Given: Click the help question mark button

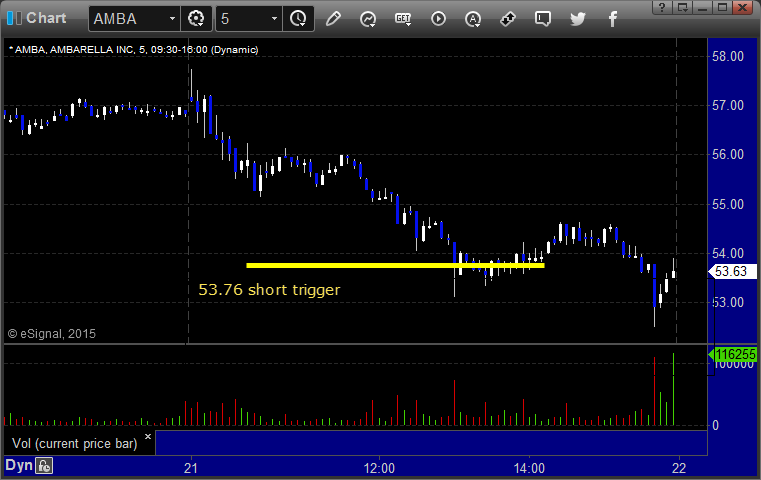Looking at the screenshot, I should [662, 7].
